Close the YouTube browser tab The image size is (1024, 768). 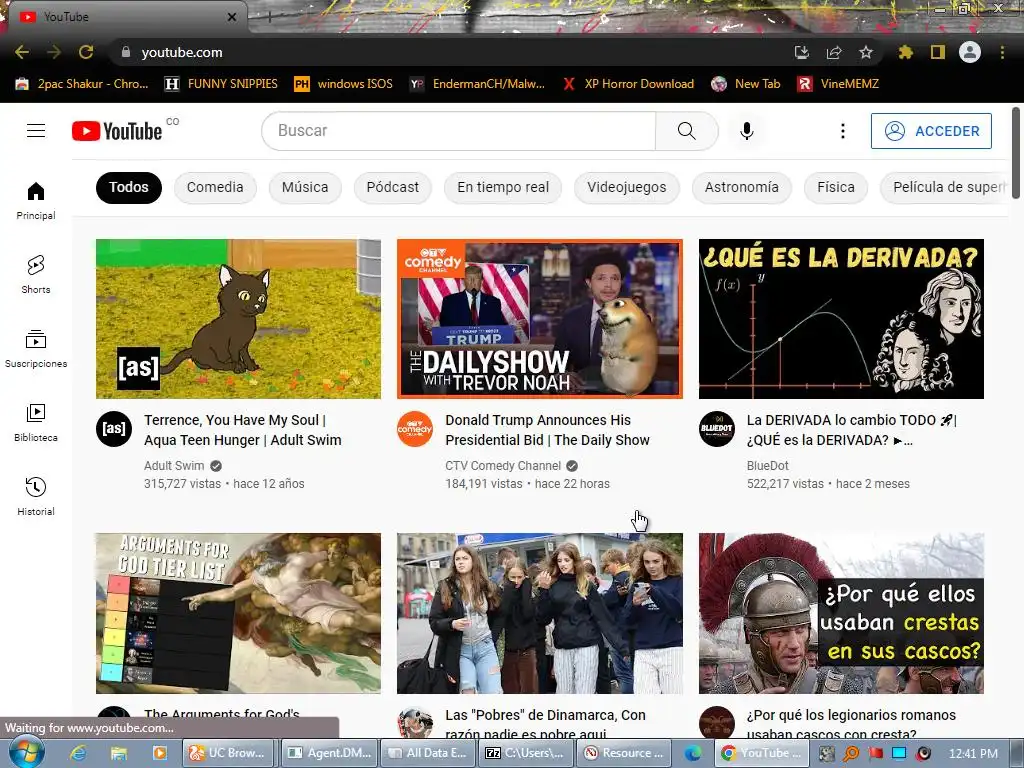(231, 17)
